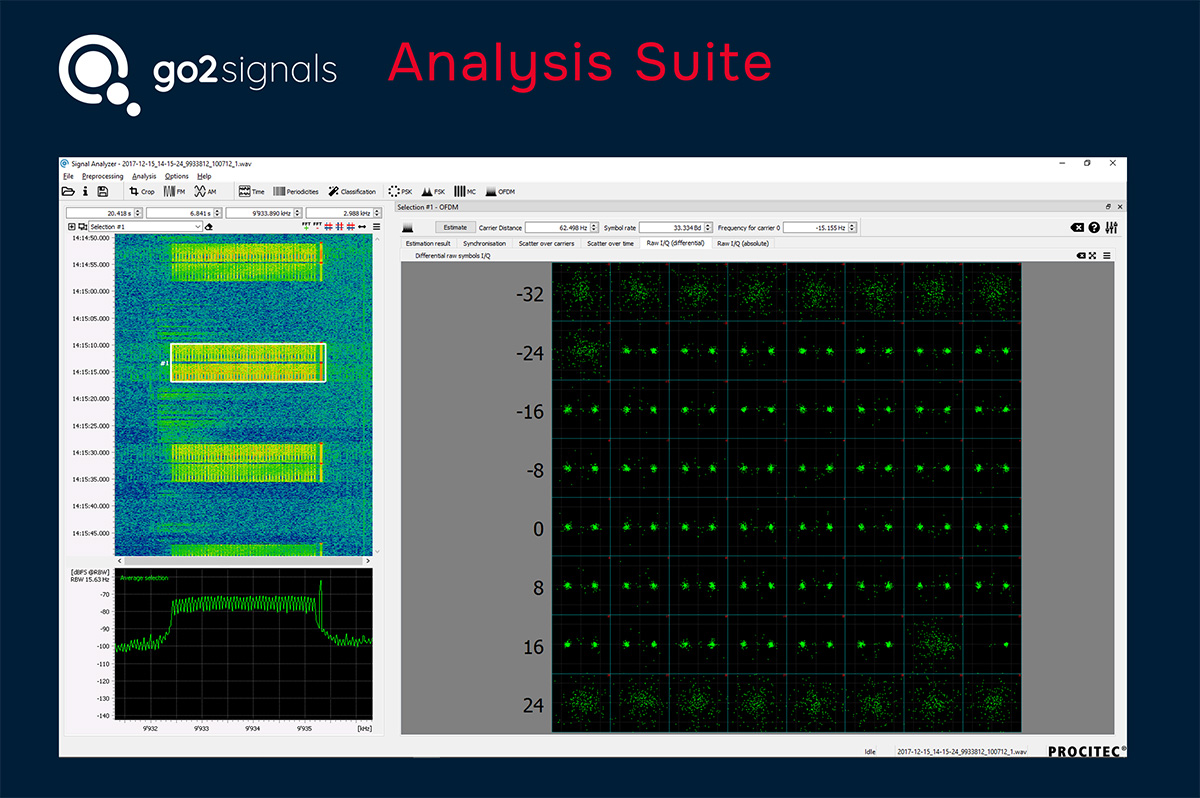Open the hamburger menu above the spectrogram
This screenshot has width=1200, height=798.
coord(376,227)
